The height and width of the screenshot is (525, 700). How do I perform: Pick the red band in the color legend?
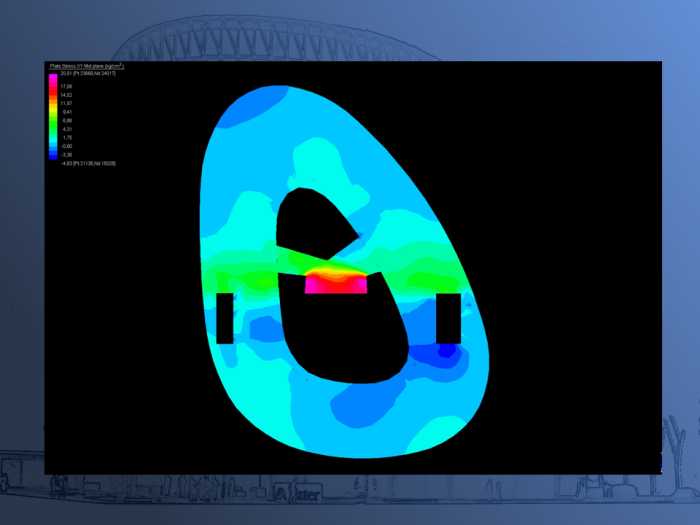point(53,93)
